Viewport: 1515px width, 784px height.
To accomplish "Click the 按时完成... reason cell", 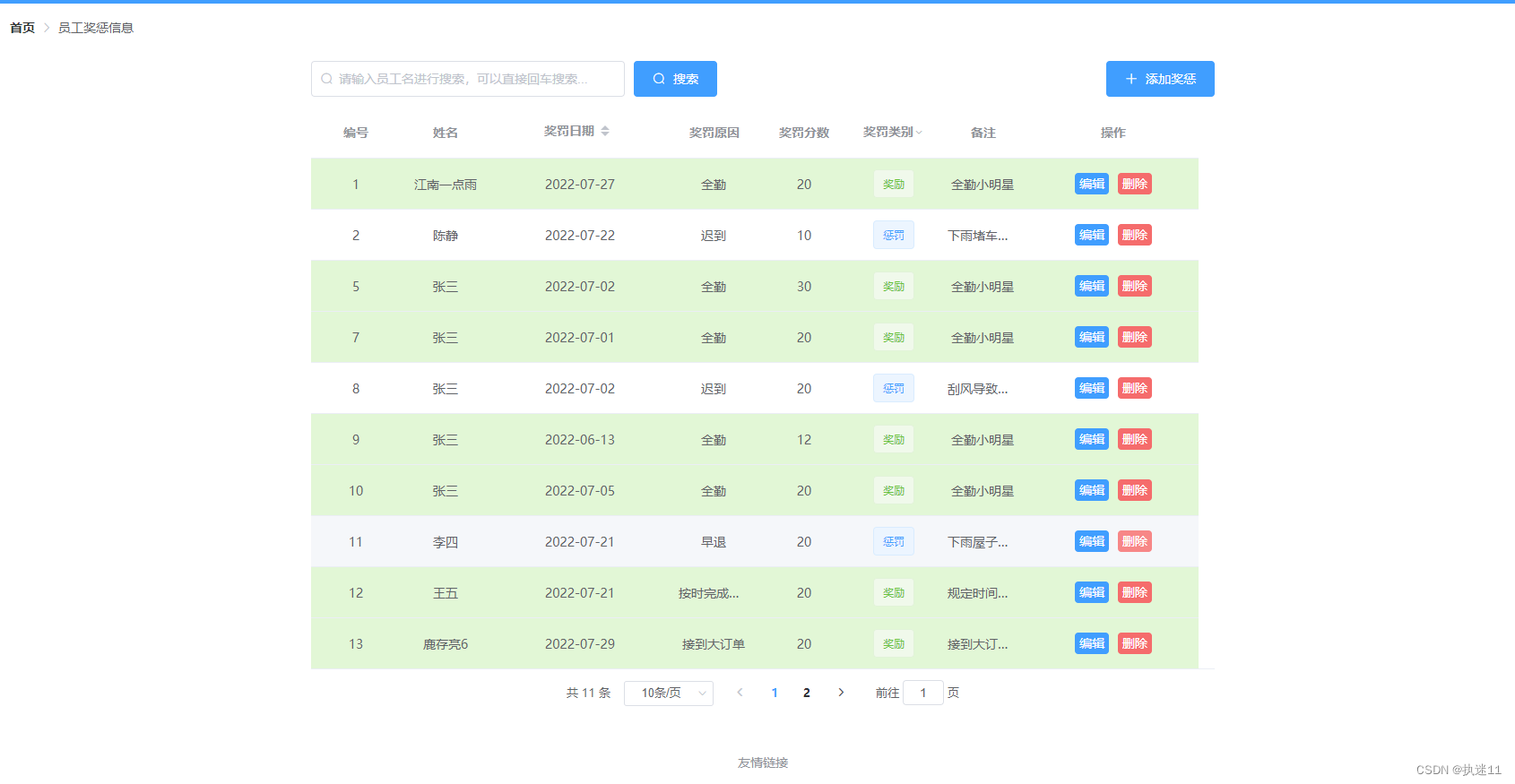I will 709,593.
